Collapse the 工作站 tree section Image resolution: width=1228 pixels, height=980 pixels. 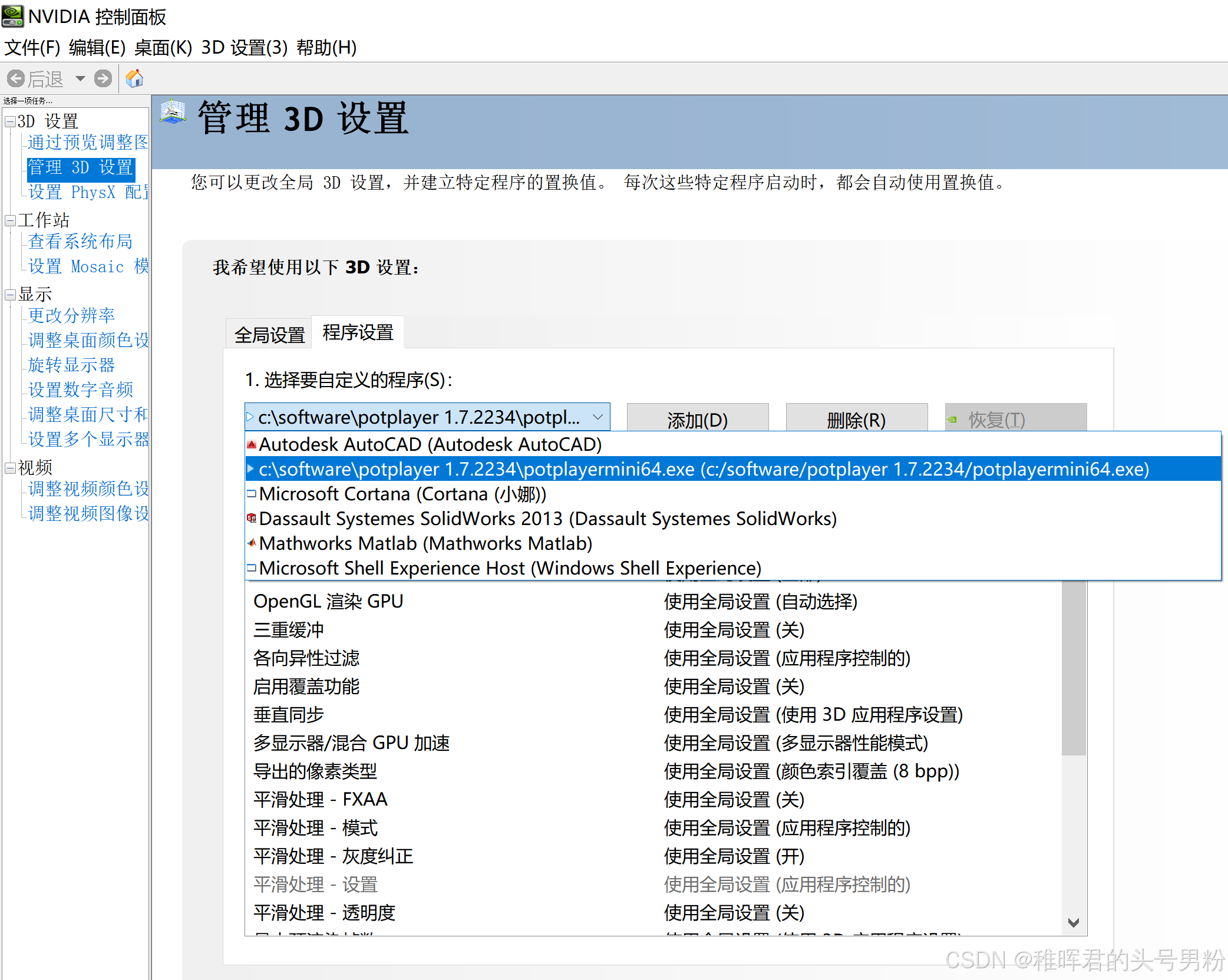click(x=10, y=221)
